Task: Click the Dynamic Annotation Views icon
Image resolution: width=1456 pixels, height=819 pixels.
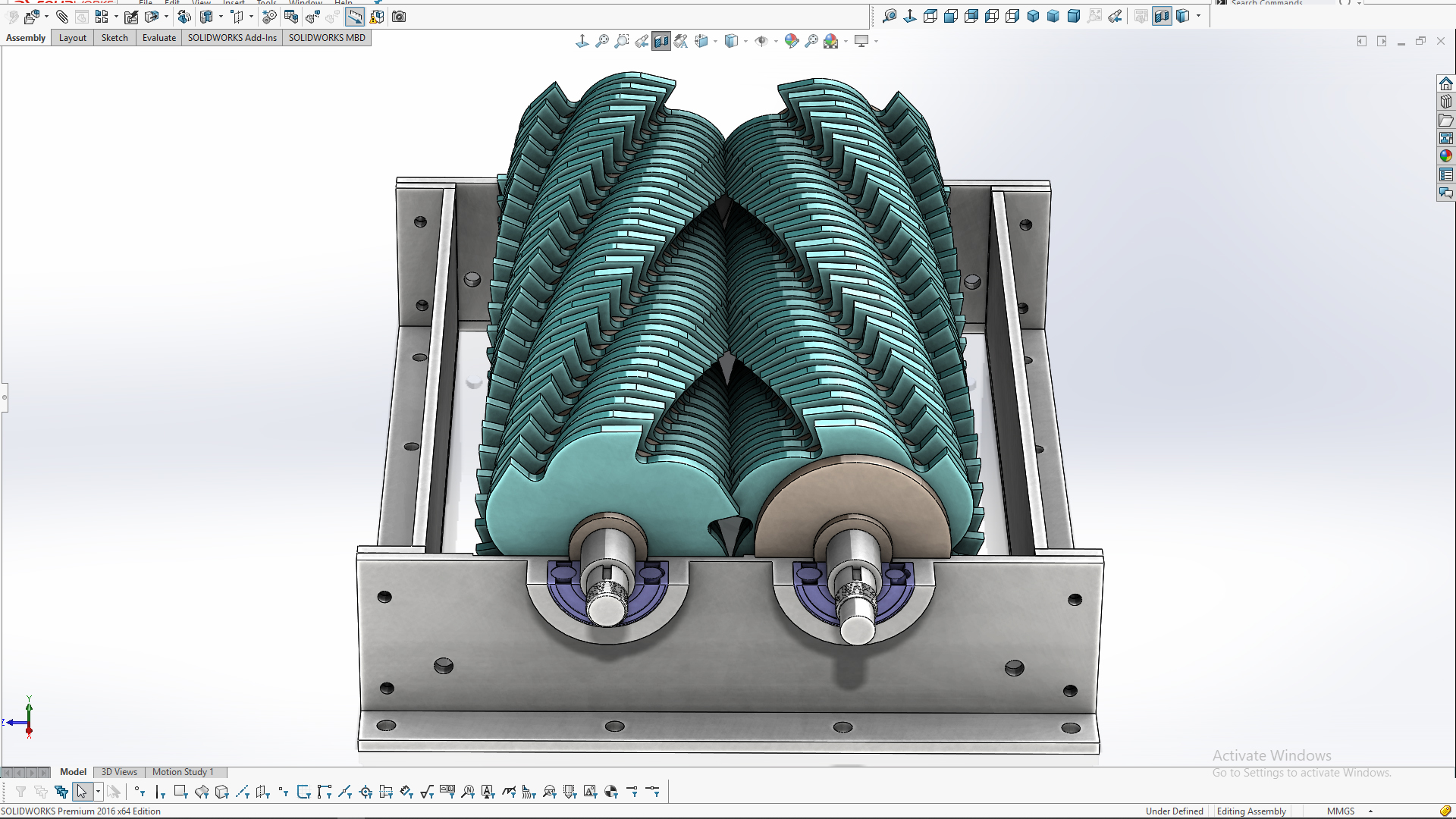Action: point(681,41)
